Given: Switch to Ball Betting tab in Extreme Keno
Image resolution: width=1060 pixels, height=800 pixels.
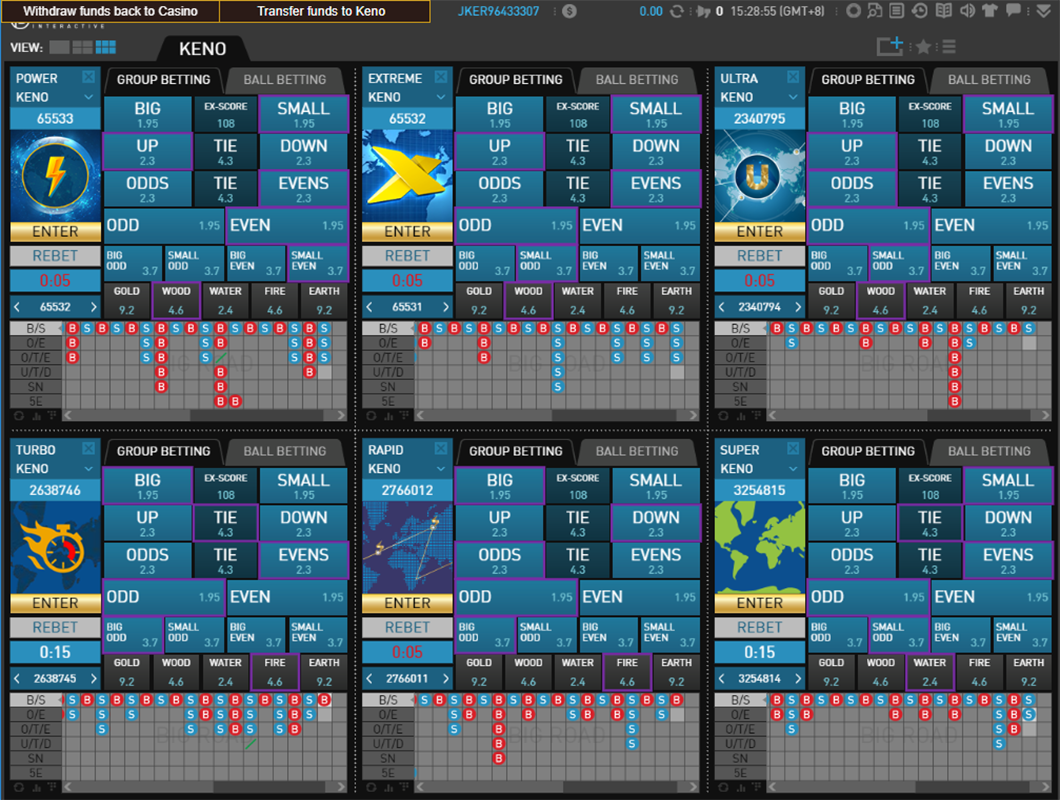Looking at the screenshot, I should click(x=636, y=80).
